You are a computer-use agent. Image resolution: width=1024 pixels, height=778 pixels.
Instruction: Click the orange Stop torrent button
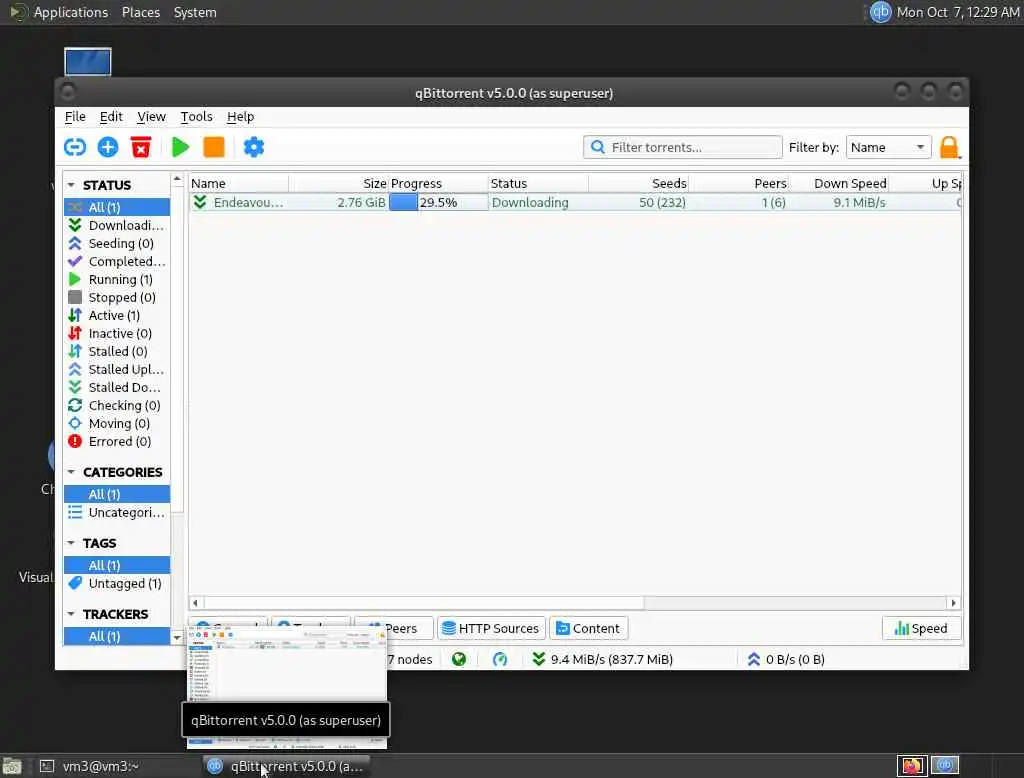[x=214, y=147]
